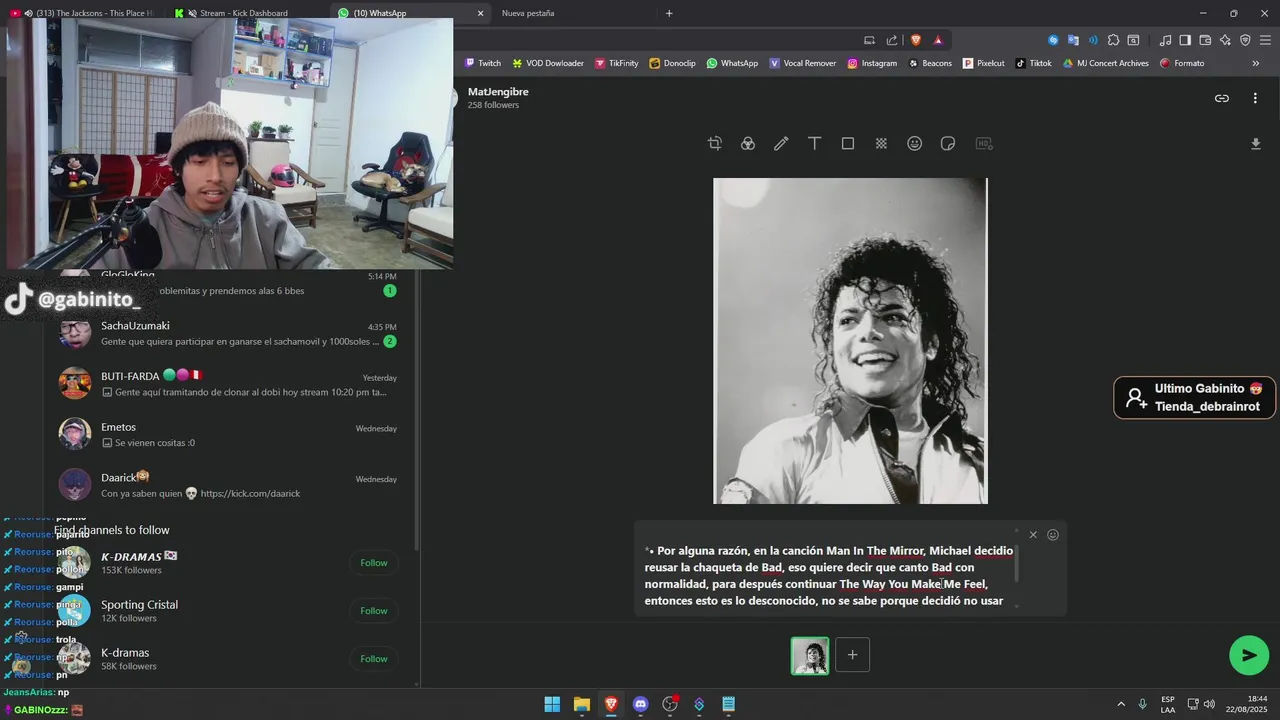Select the pencil draw tool
This screenshot has height=720, width=1280.
781,144
